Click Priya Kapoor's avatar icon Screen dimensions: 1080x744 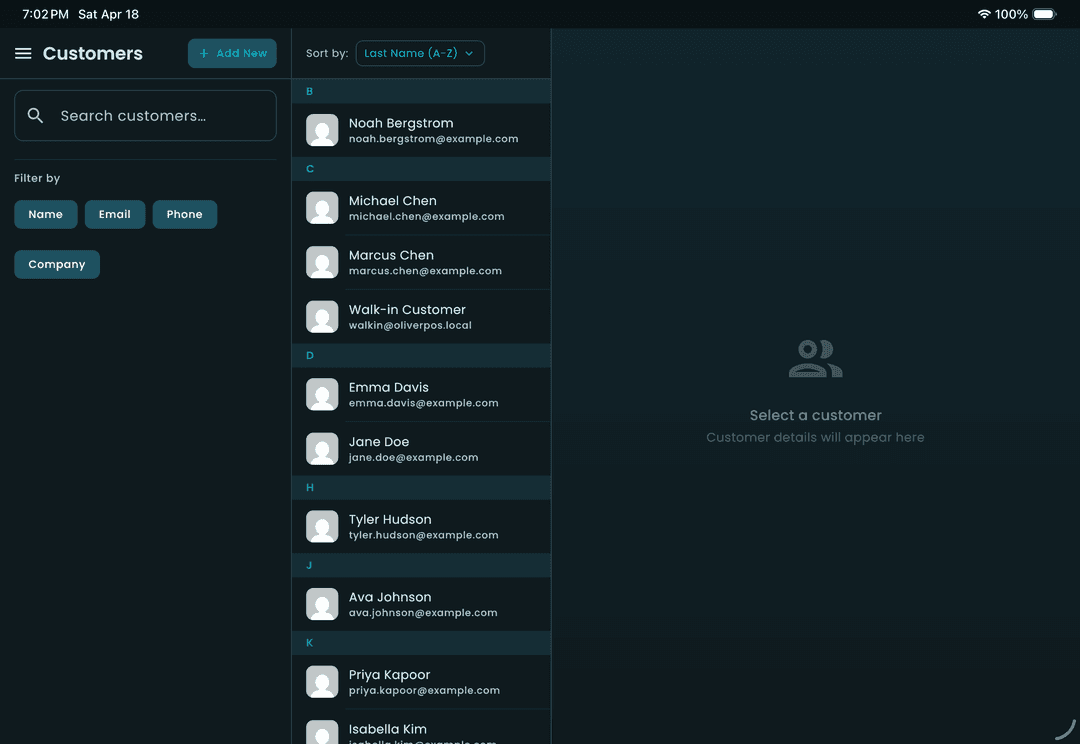tap(322, 682)
